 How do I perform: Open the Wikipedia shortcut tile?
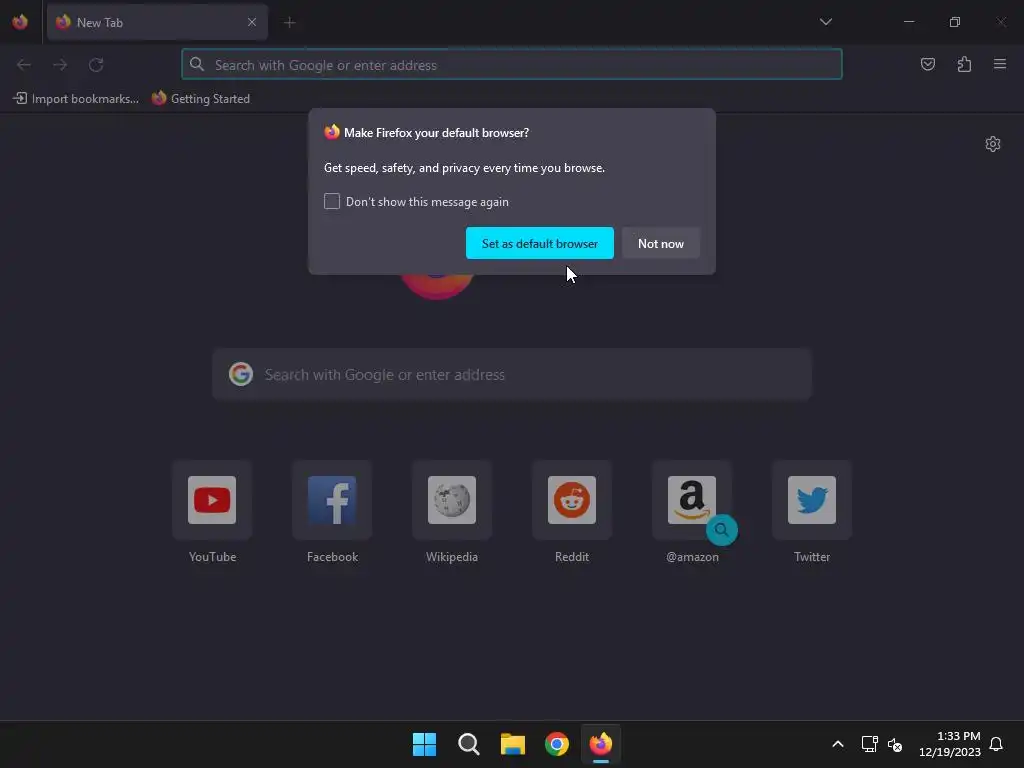(x=452, y=500)
